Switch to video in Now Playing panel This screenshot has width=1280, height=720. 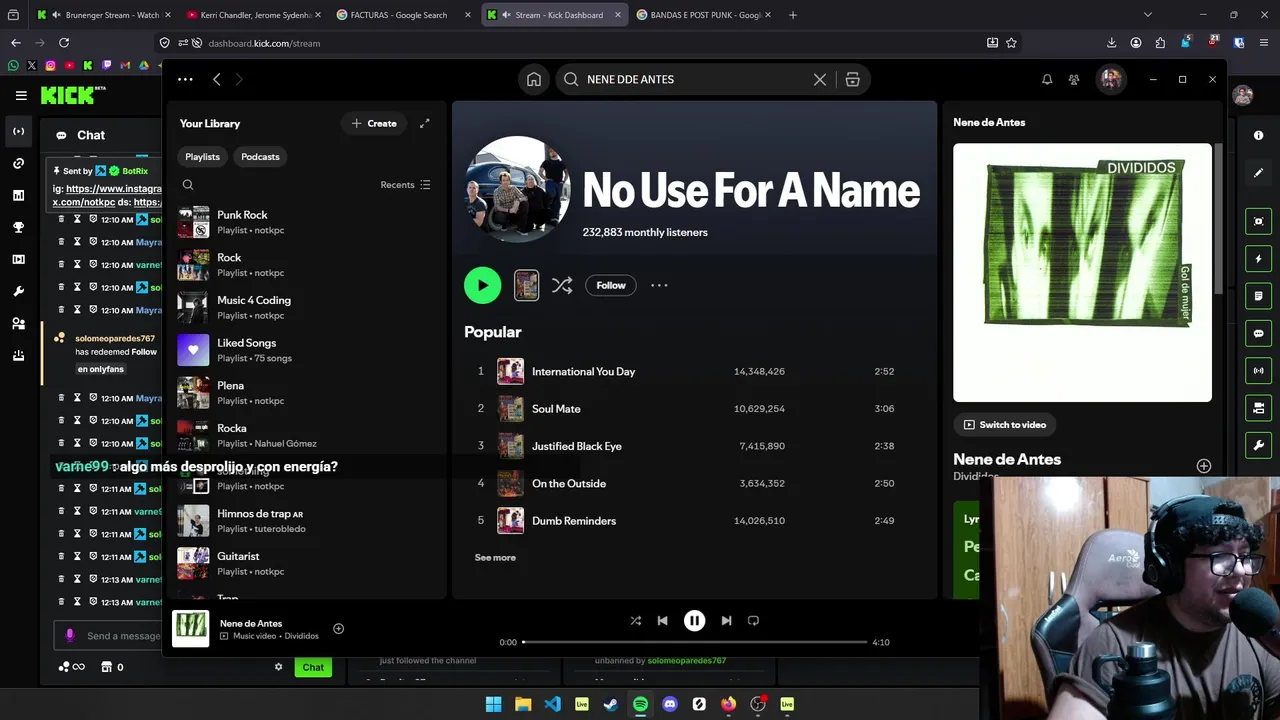pyautogui.click(x=1004, y=425)
